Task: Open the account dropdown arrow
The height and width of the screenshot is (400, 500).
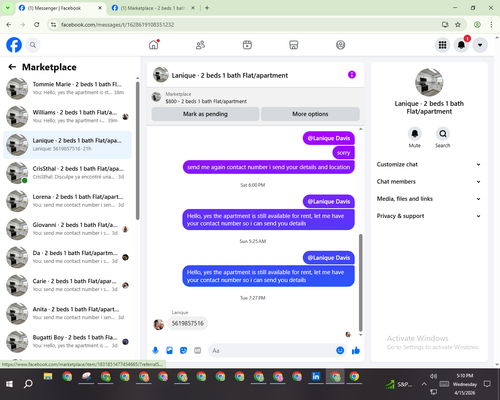Action: [480, 45]
